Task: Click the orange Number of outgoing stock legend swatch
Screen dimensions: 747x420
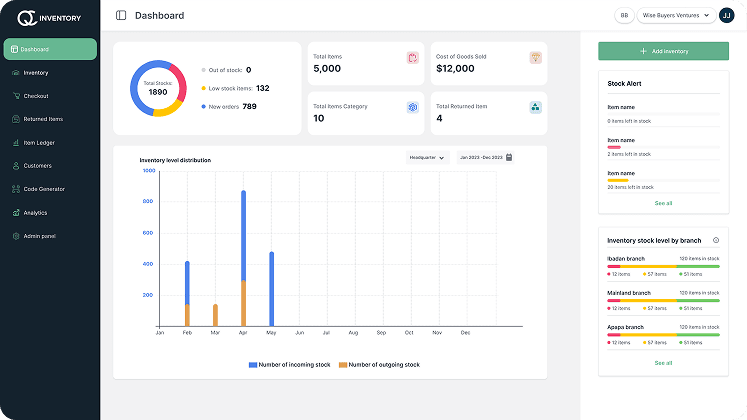Action: 343,365
